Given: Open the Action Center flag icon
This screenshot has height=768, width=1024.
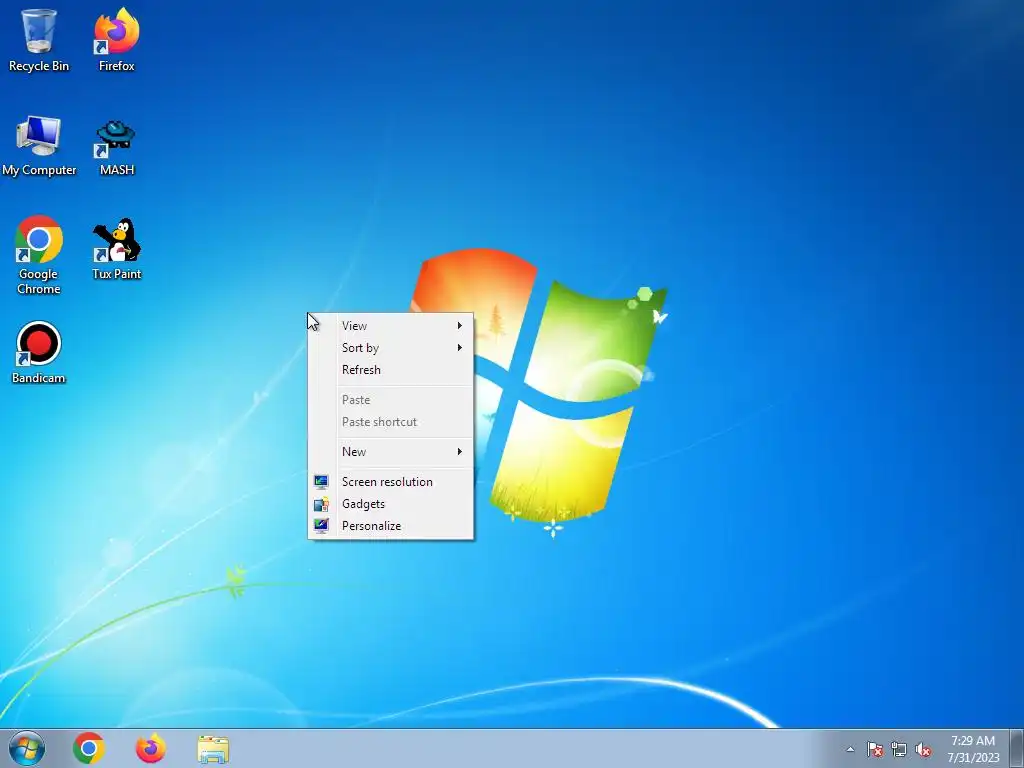Looking at the screenshot, I should (875, 749).
